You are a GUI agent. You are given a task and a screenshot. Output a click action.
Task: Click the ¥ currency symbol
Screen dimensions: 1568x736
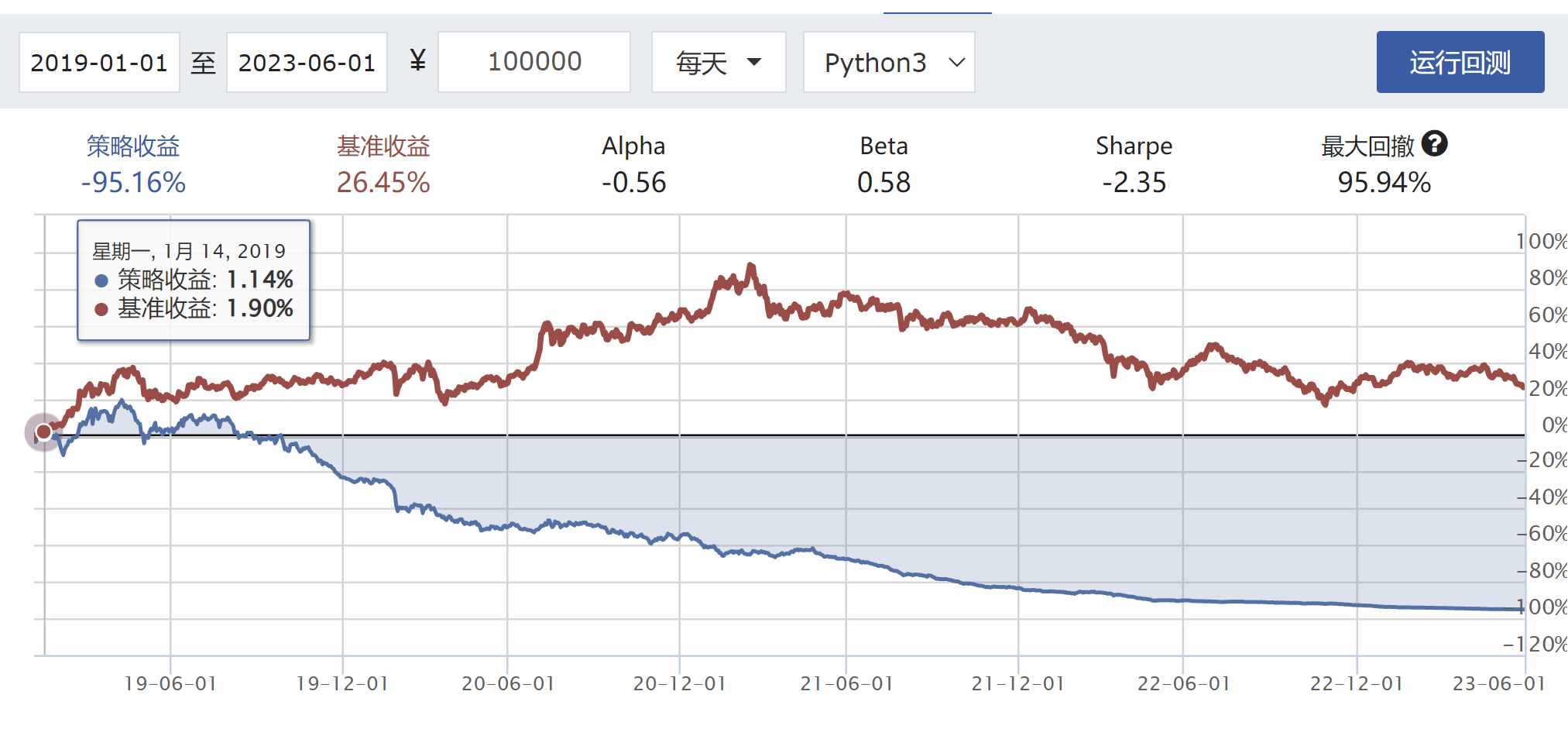pyautogui.click(x=417, y=61)
